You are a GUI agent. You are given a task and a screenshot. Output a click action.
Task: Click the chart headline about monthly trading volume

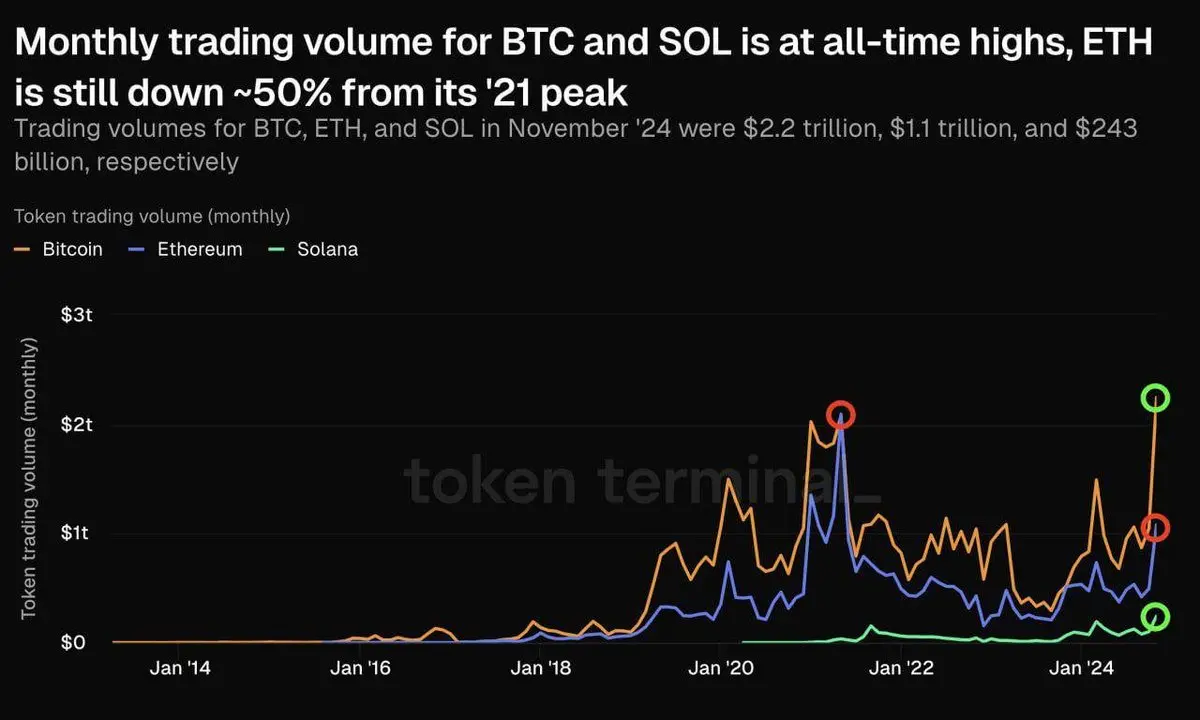tap(584, 68)
